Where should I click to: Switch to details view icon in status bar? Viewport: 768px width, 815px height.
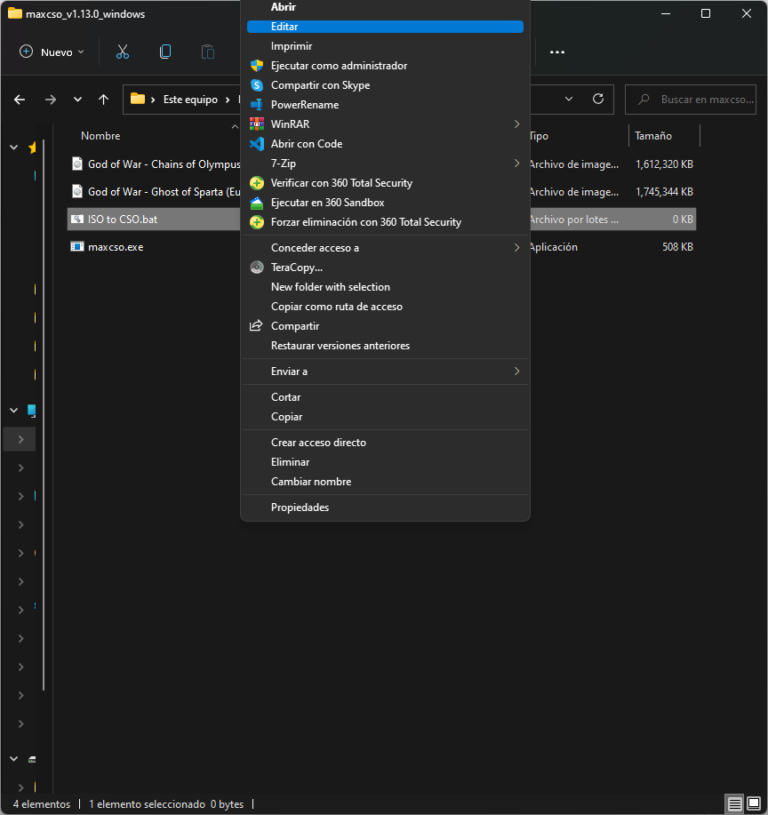click(734, 804)
